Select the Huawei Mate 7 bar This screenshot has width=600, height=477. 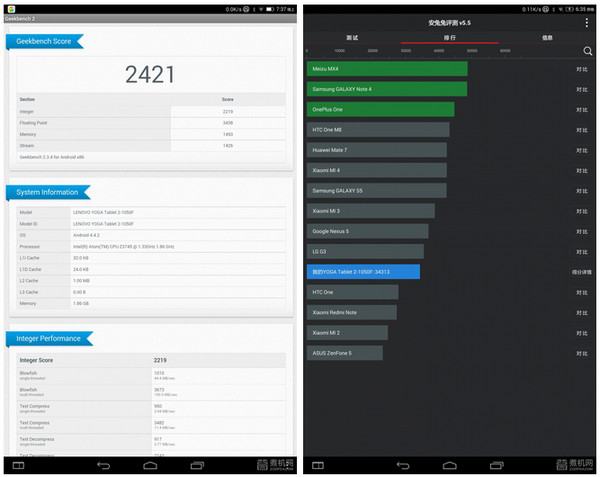click(x=377, y=150)
